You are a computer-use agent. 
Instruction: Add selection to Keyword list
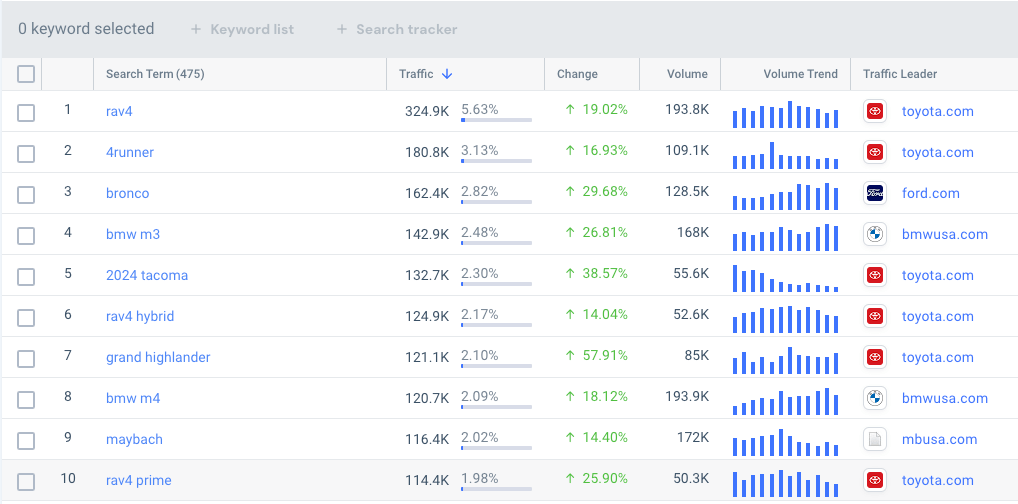click(x=242, y=29)
